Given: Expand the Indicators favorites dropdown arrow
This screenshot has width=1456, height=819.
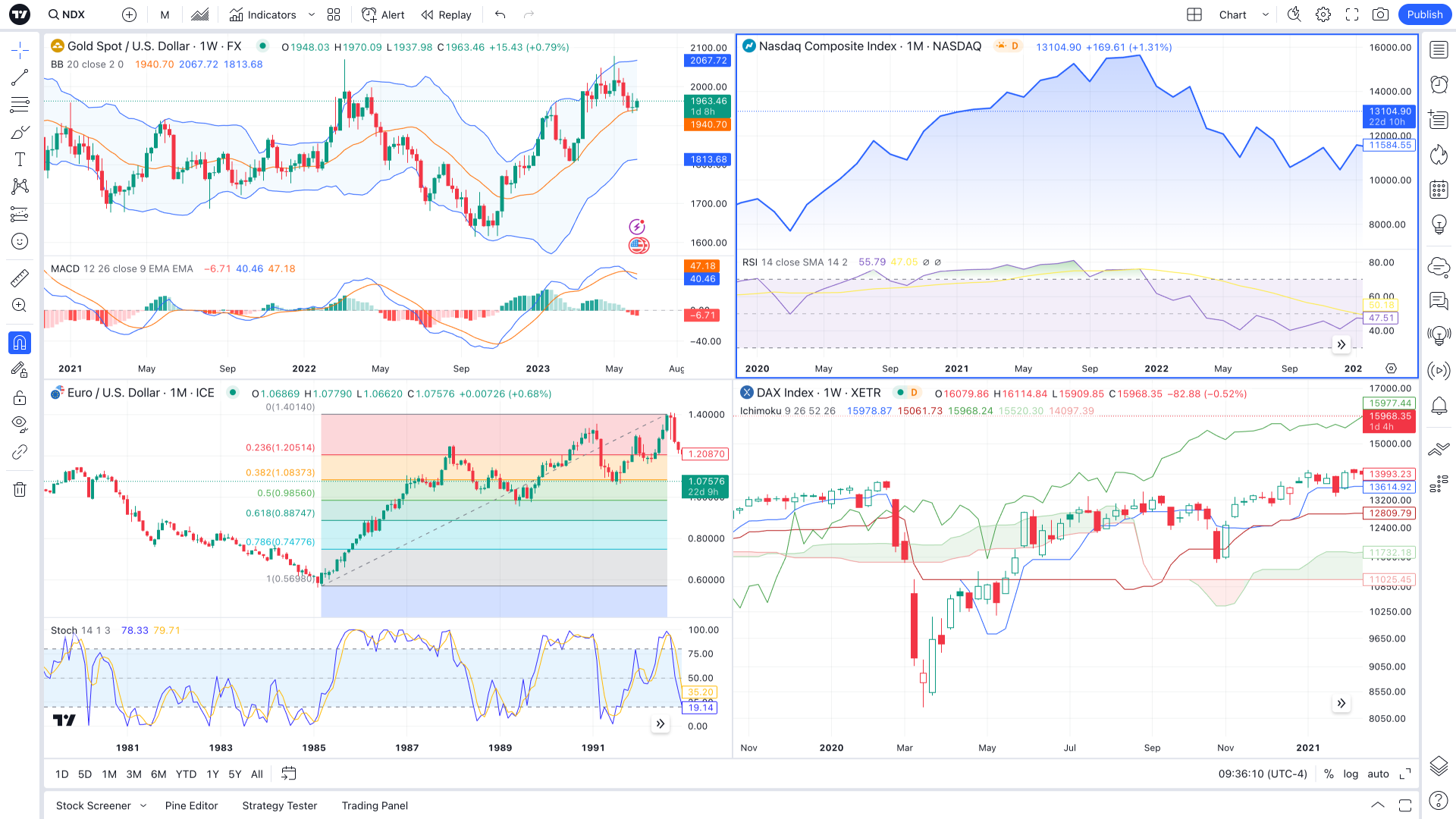Looking at the screenshot, I should point(312,14).
